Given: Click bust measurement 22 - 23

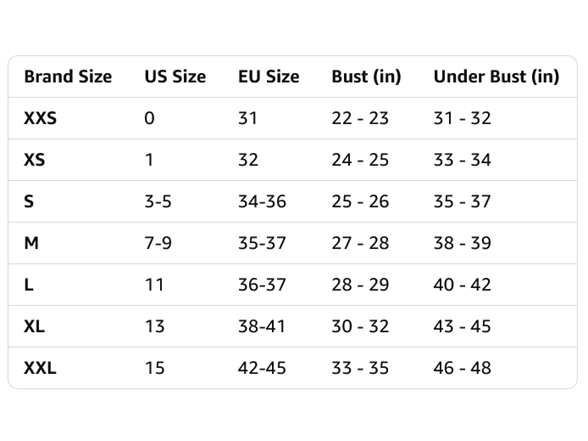Looking at the screenshot, I should [x=360, y=118].
